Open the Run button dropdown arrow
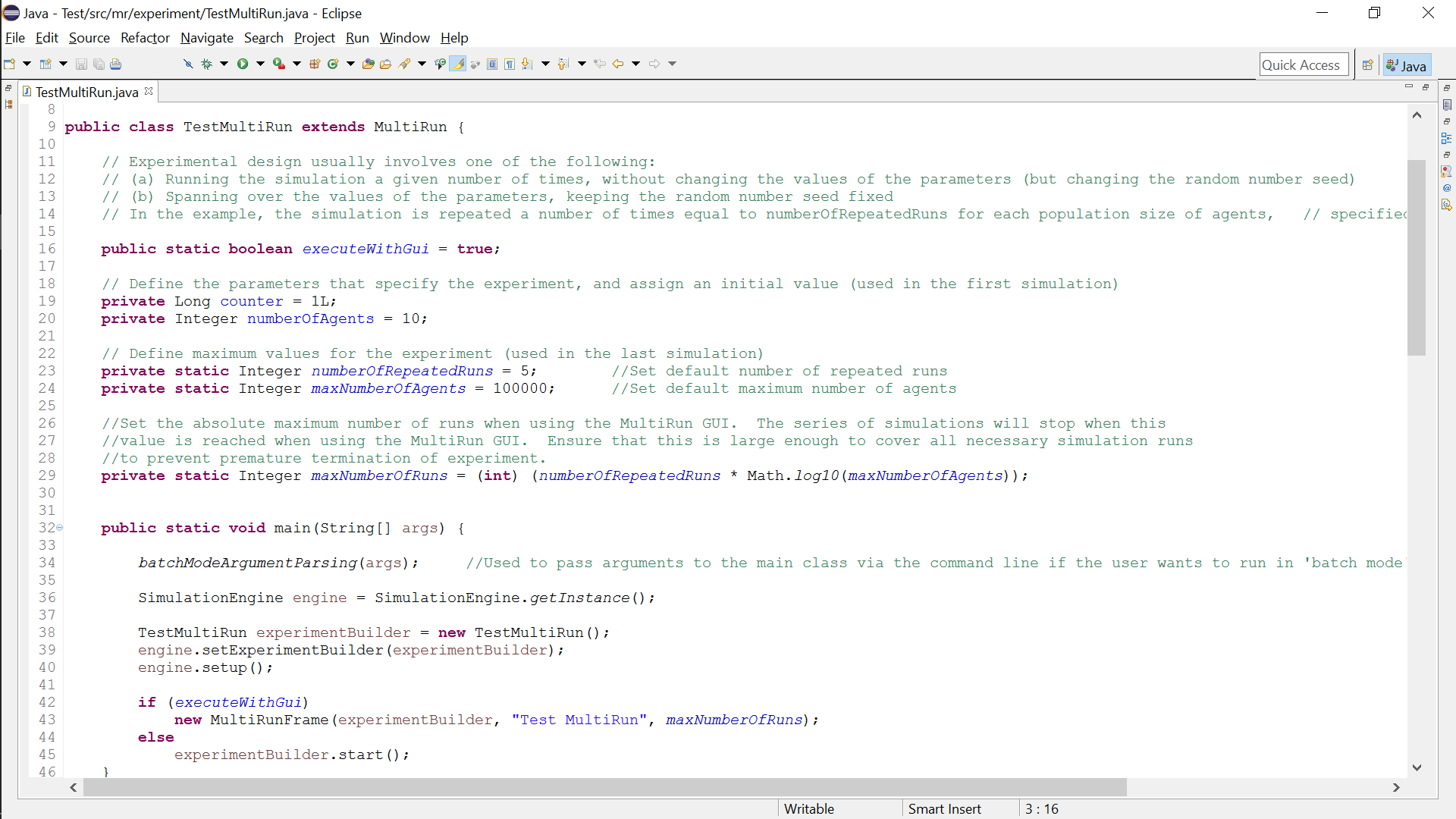Screen dimensions: 1456x819 (x=260, y=64)
